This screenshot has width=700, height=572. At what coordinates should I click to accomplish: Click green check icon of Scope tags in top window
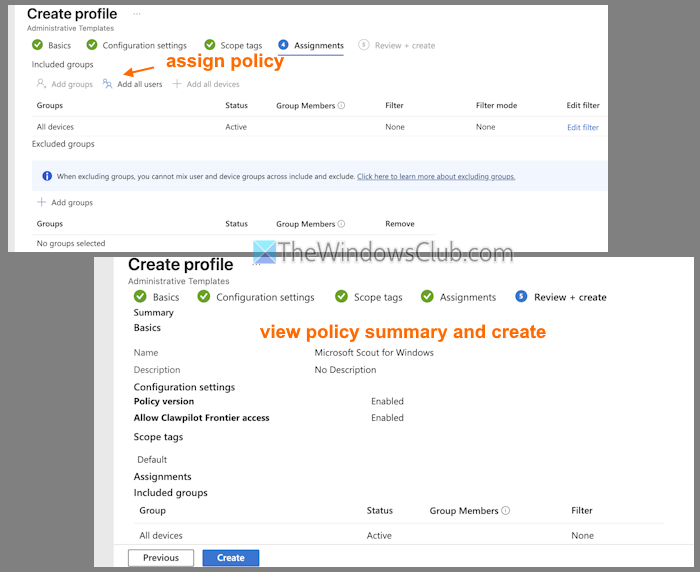coord(209,45)
